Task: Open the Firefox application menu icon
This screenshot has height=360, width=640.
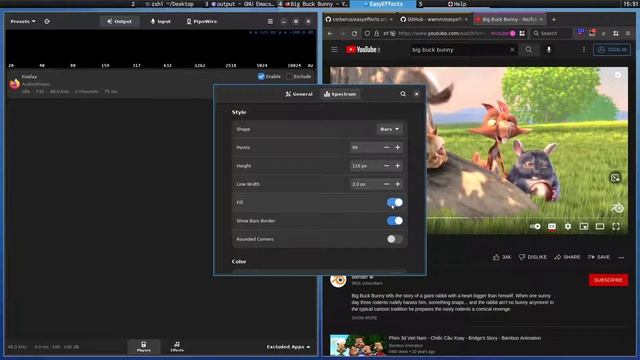Action: click(x=628, y=33)
